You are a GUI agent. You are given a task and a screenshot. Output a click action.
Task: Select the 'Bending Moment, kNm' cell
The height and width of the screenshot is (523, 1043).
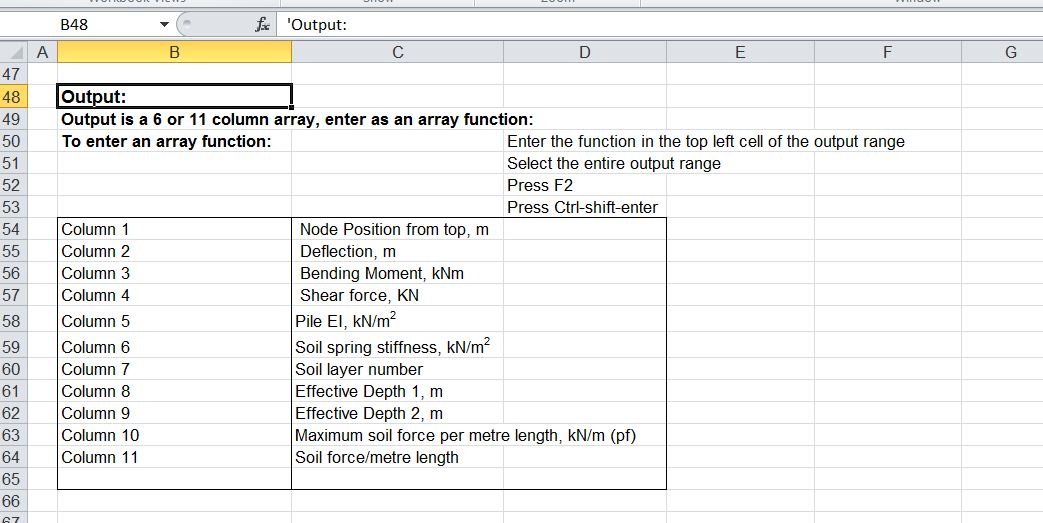pyautogui.click(x=397, y=273)
